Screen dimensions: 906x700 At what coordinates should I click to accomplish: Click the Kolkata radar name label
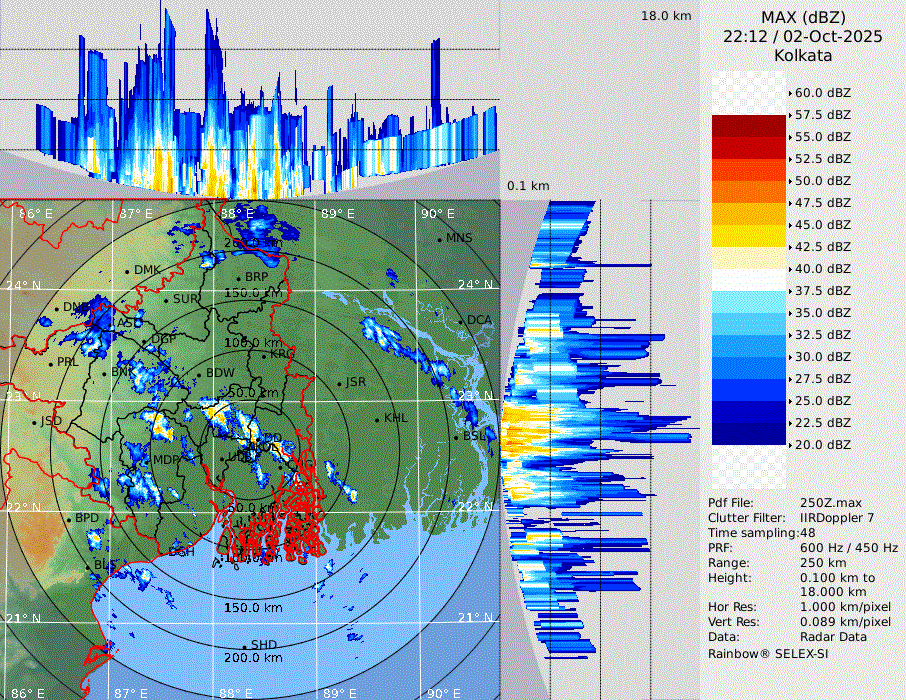click(803, 55)
